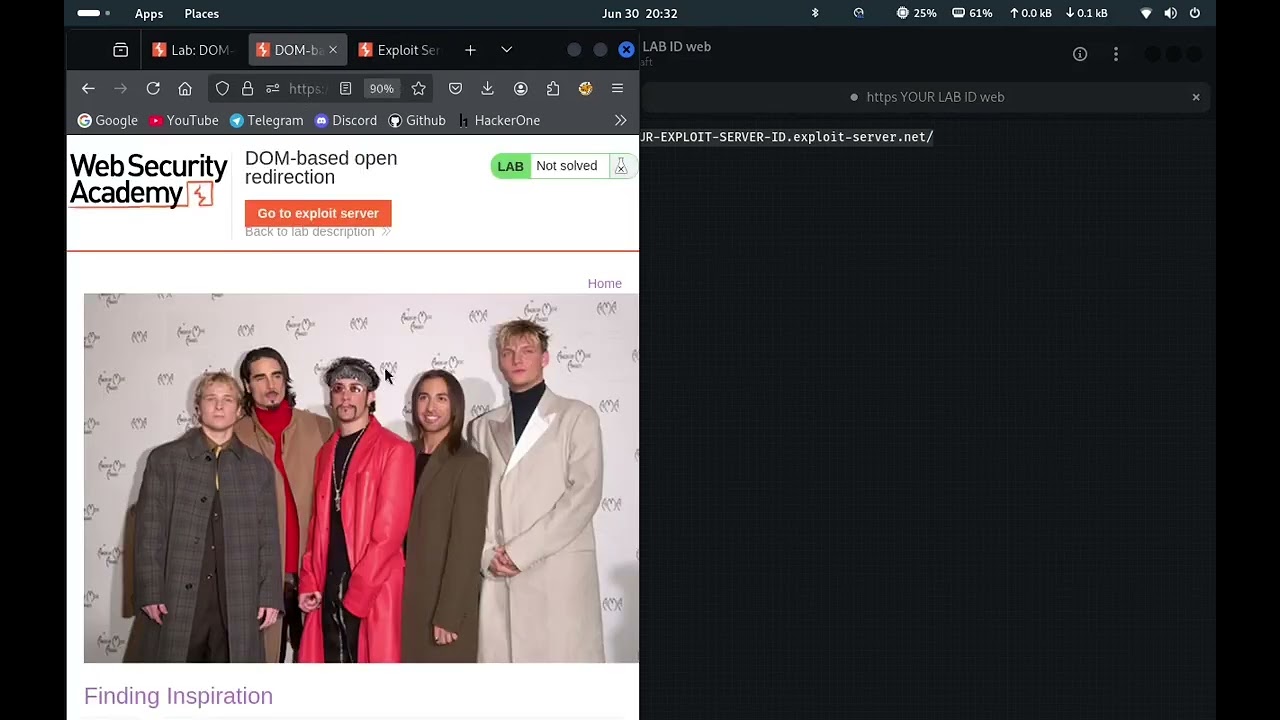Open the HackerOne bookmark

click(499, 120)
